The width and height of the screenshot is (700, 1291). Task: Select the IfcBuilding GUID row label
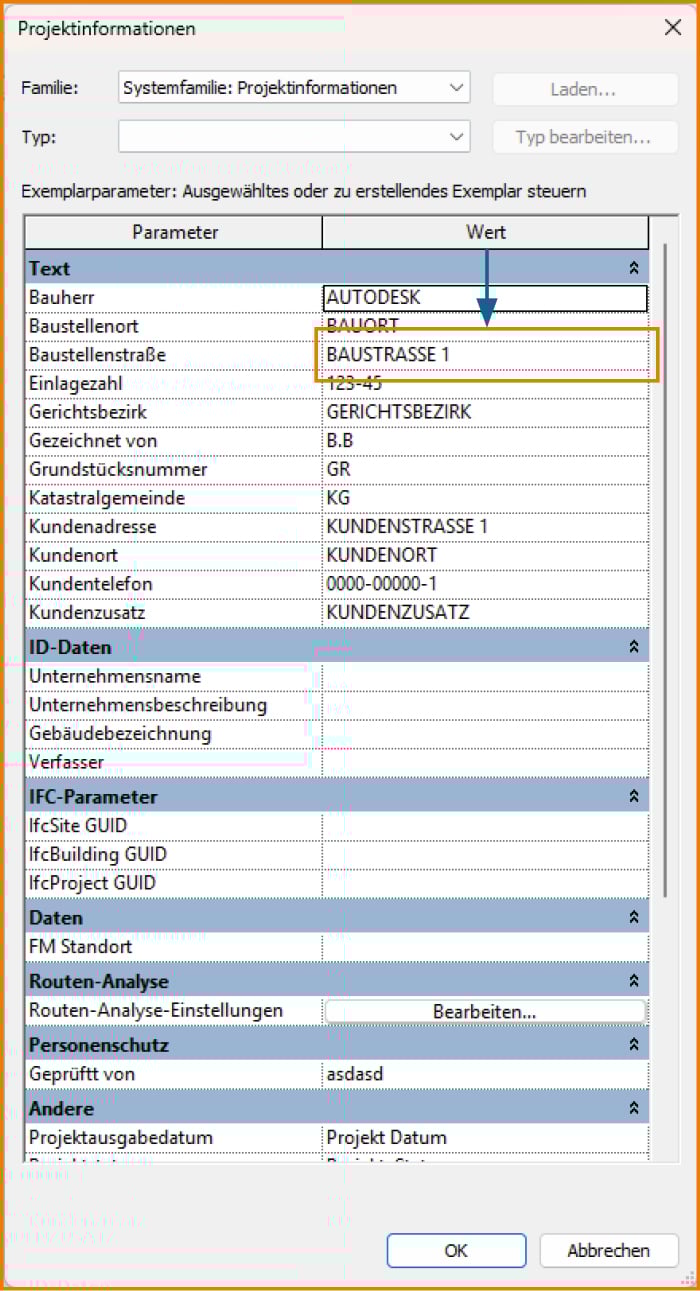click(98, 855)
